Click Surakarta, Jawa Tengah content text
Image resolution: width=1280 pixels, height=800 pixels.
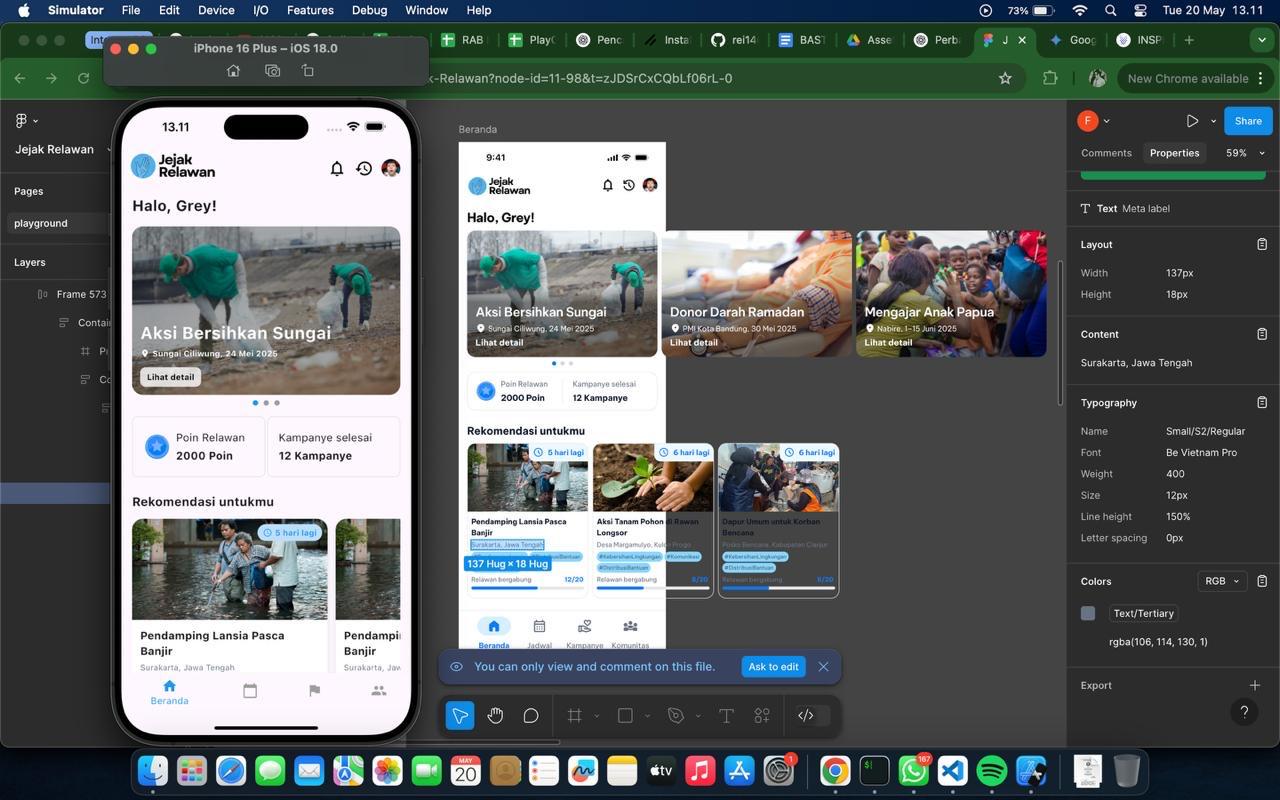point(1136,363)
